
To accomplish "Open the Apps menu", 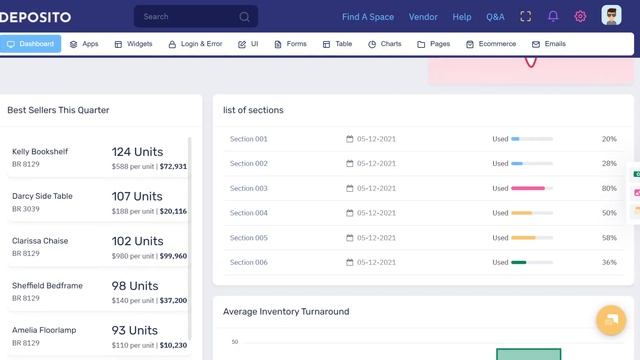I will click(84, 44).
